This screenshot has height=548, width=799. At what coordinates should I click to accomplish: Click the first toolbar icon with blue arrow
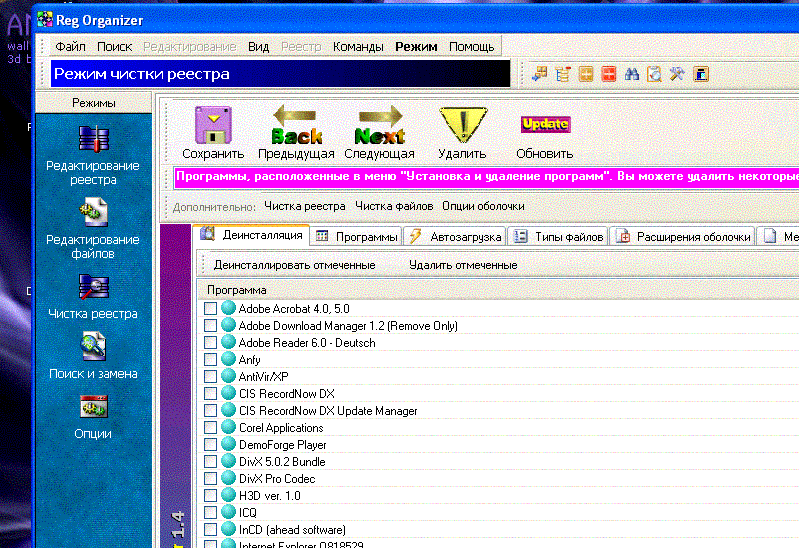click(540, 74)
